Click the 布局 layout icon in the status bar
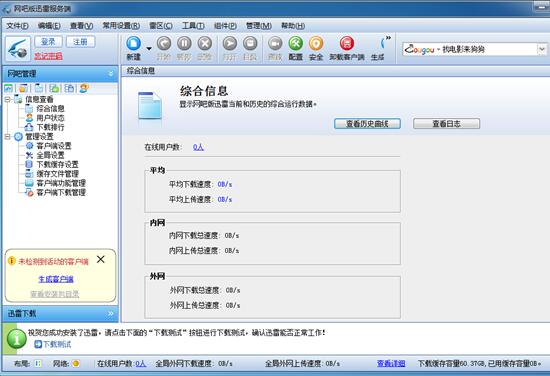The image size is (550, 376). point(38,363)
